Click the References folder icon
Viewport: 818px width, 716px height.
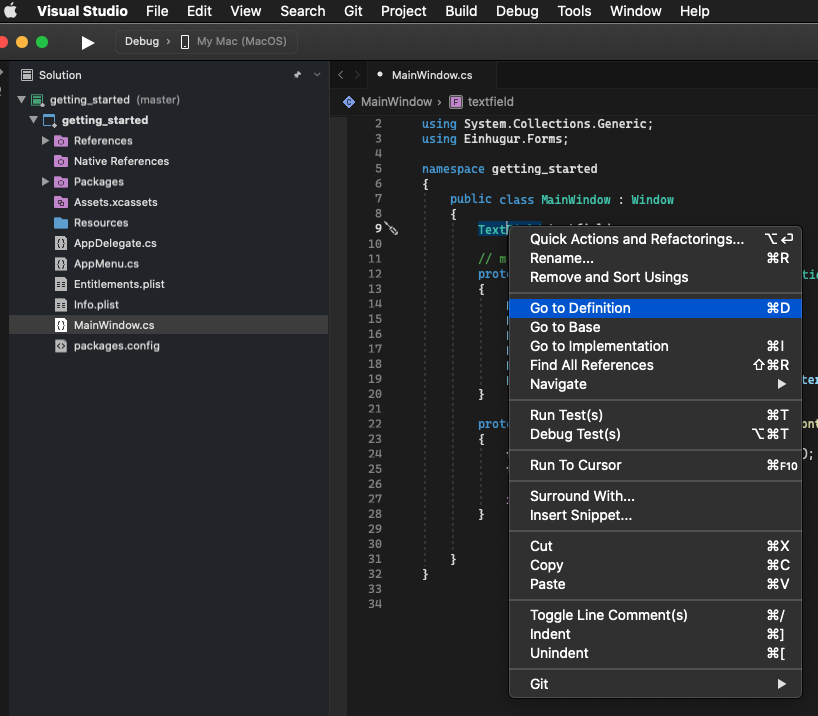click(61, 141)
